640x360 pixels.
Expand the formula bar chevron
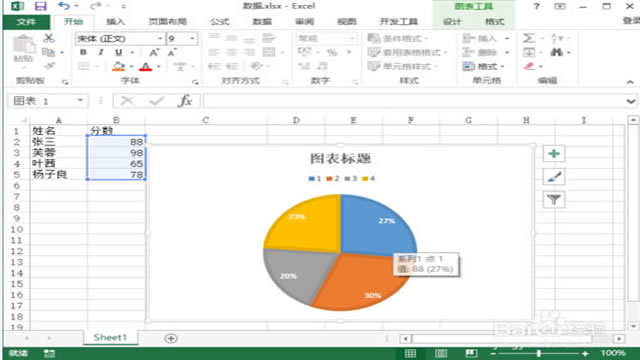[631, 101]
